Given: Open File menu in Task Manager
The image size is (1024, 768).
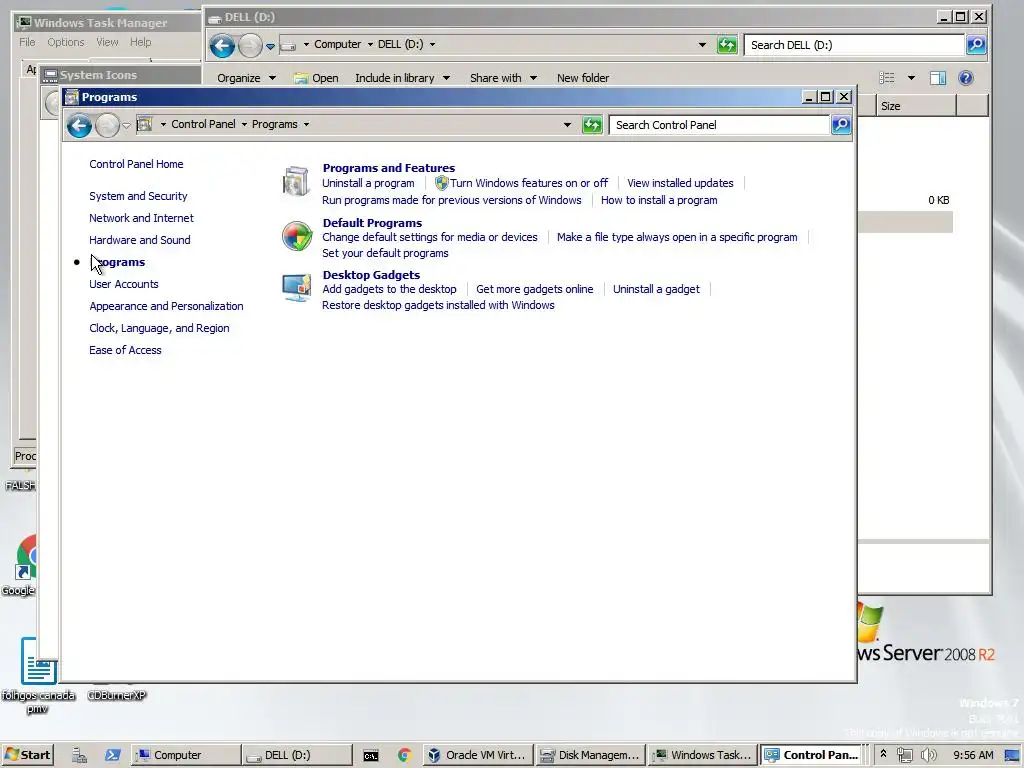Looking at the screenshot, I should click(x=27, y=42).
